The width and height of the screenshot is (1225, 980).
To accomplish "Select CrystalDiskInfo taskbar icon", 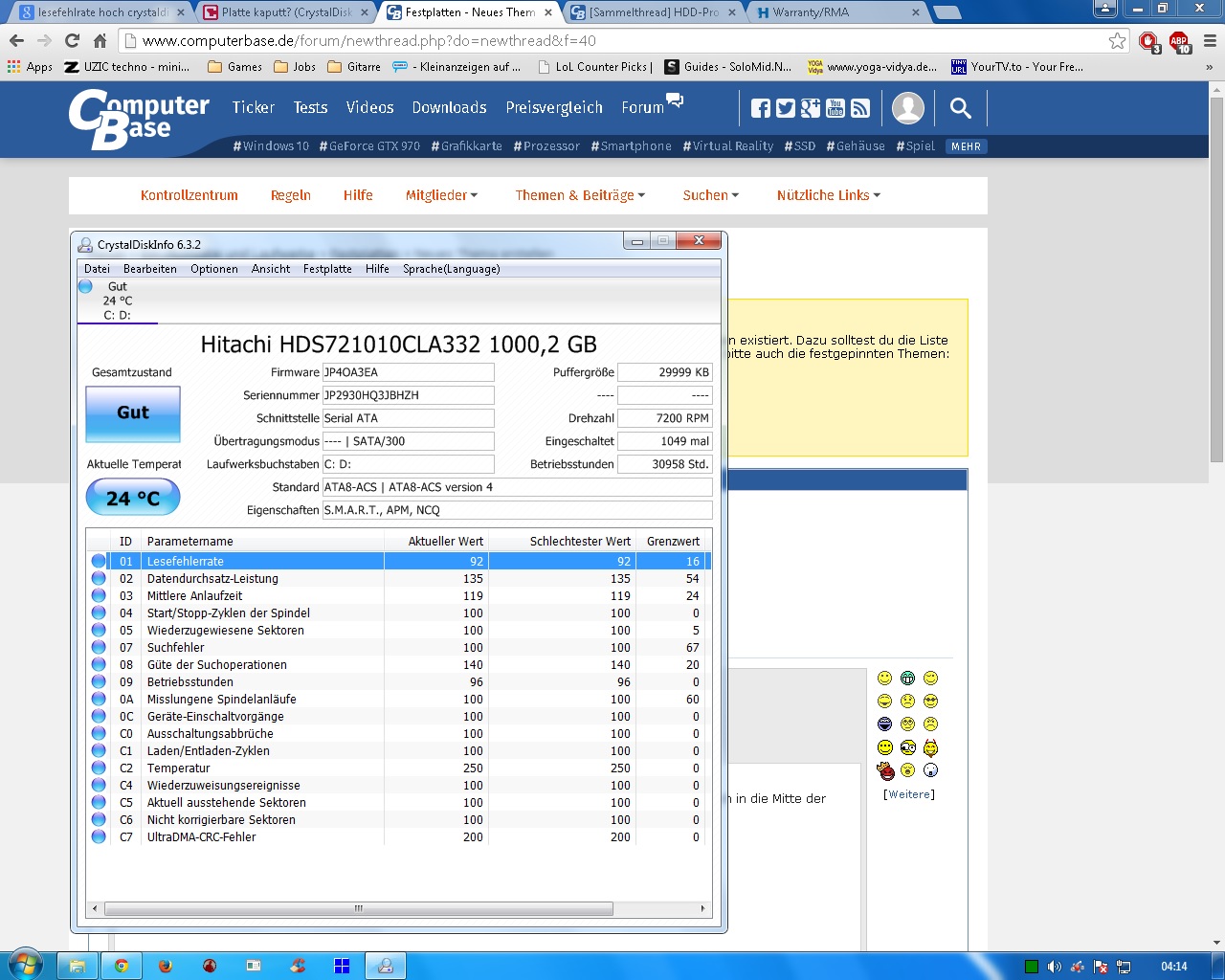I will pos(386,966).
